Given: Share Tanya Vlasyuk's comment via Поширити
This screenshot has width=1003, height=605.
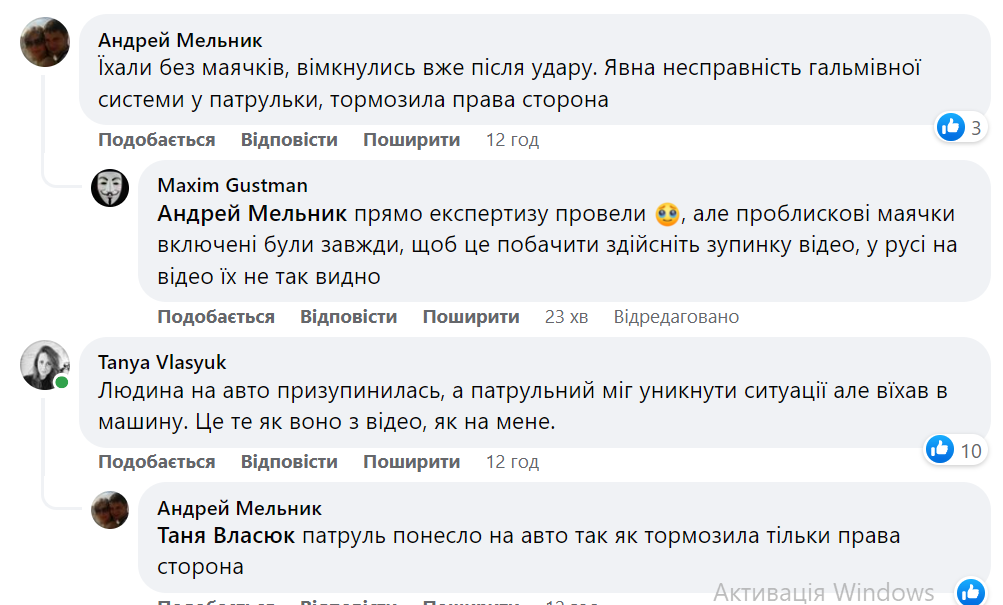Looking at the screenshot, I should click(411, 462).
